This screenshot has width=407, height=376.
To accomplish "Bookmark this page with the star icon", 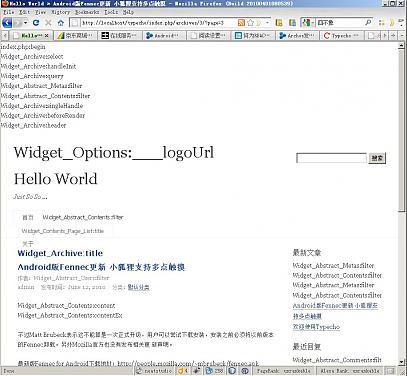I will [250, 23].
